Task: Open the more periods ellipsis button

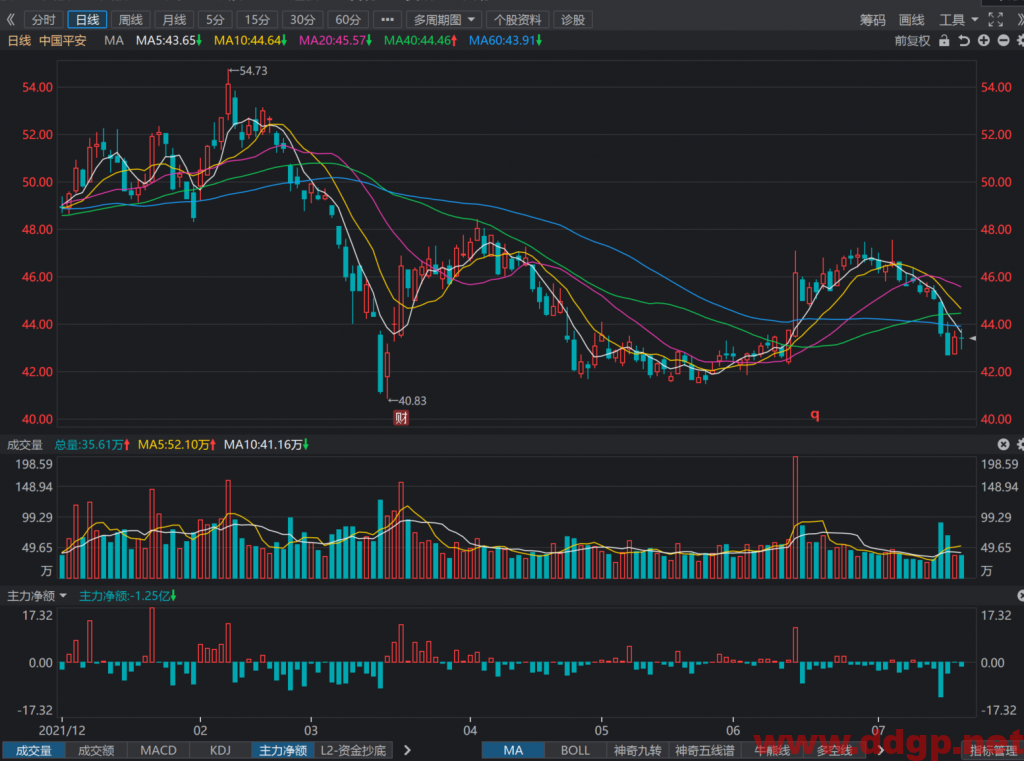Action: pyautogui.click(x=387, y=20)
